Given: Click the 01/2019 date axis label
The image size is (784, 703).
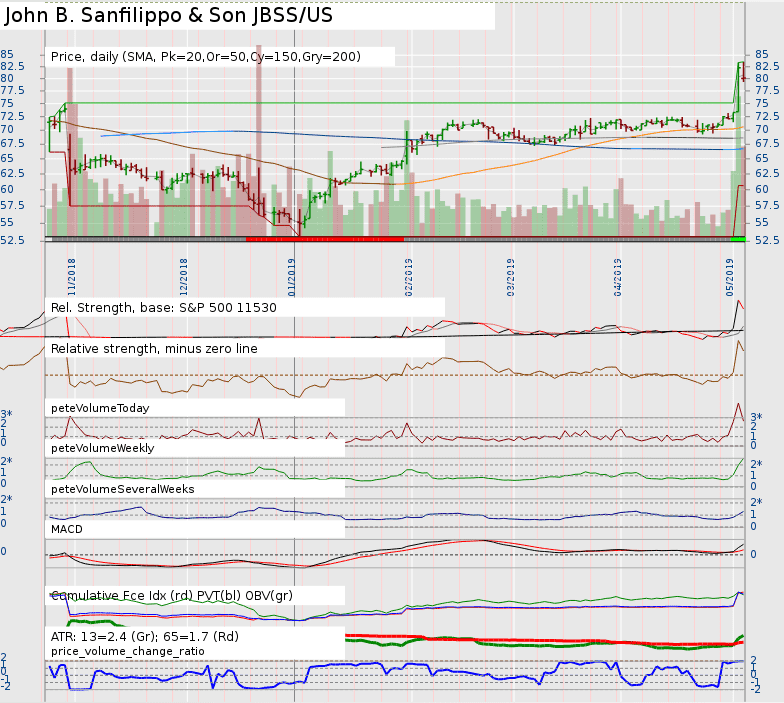Looking at the screenshot, I should pos(292,277).
